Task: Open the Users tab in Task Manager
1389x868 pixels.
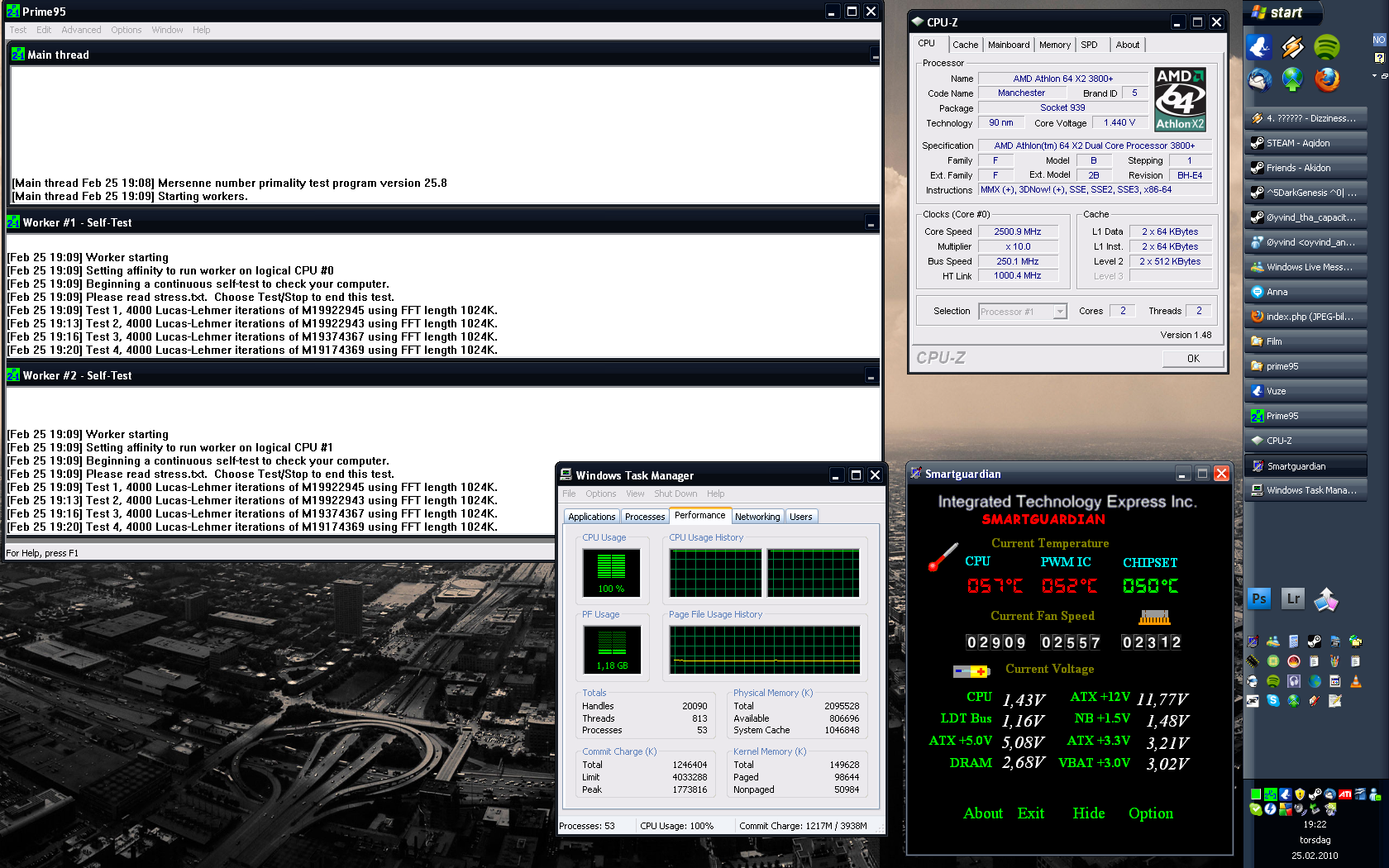Action: (801, 517)
